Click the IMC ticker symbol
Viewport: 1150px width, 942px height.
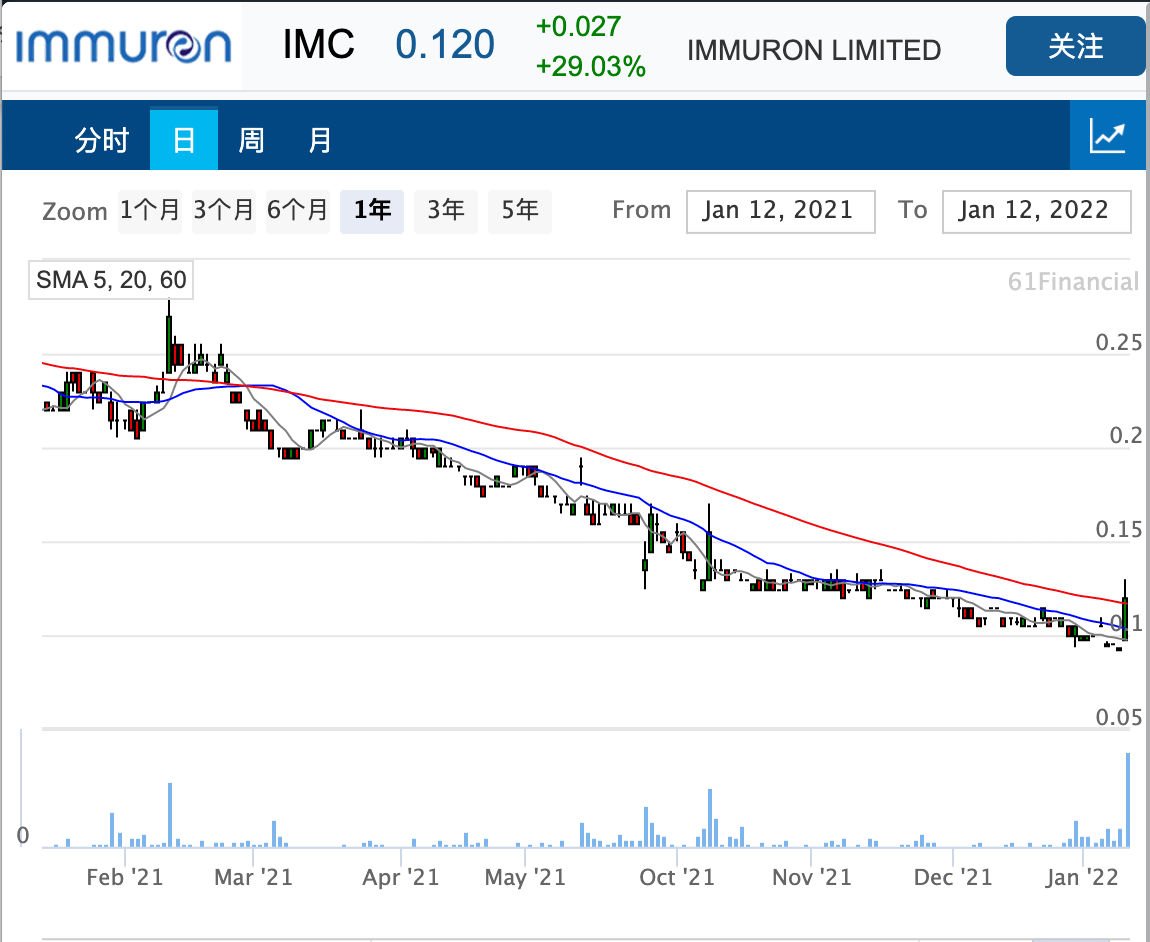(318, 45)
